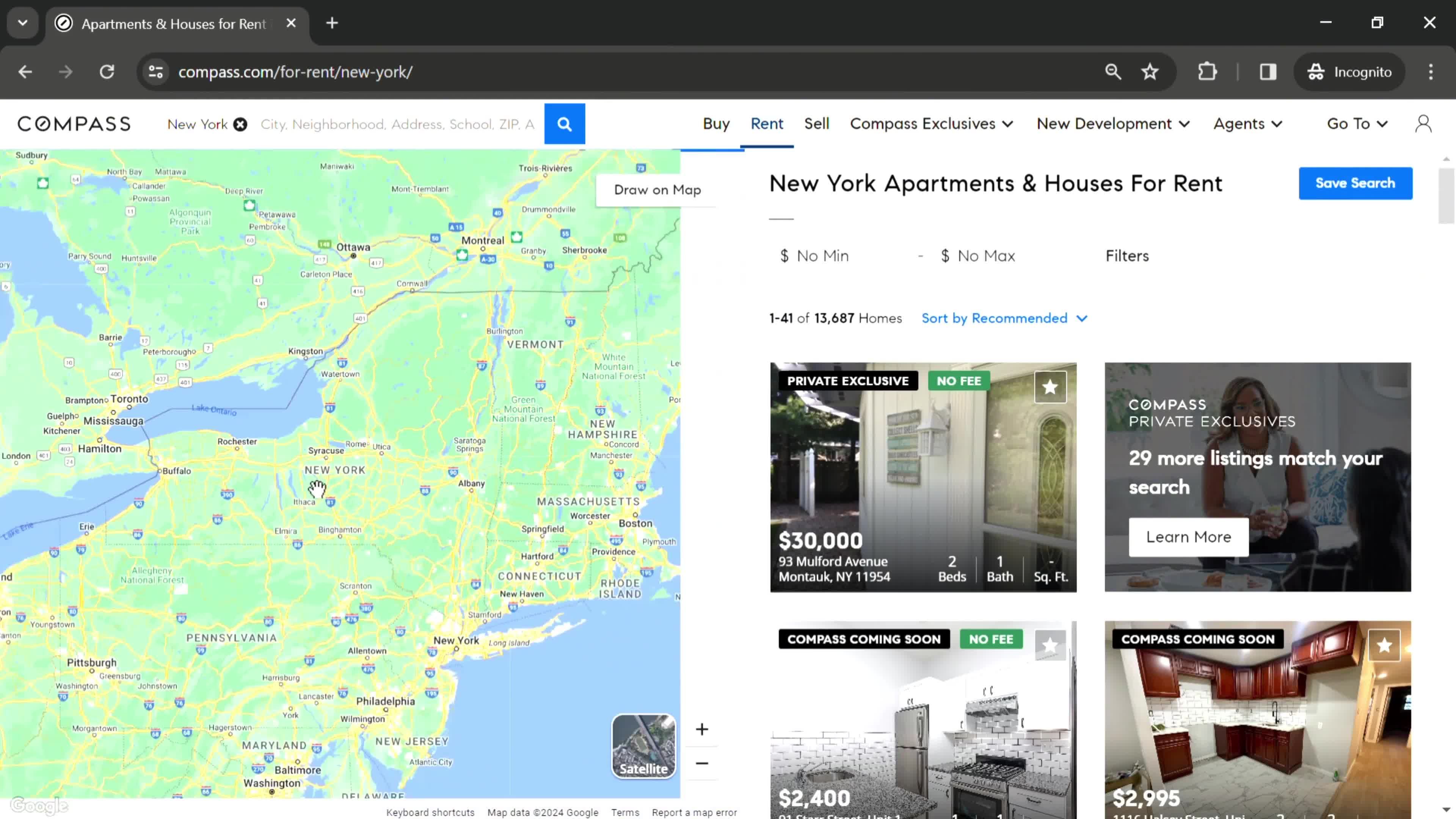Click the Toronto label on the map
The height and width of the screenshot is (819, 1456).
point(129,399)
